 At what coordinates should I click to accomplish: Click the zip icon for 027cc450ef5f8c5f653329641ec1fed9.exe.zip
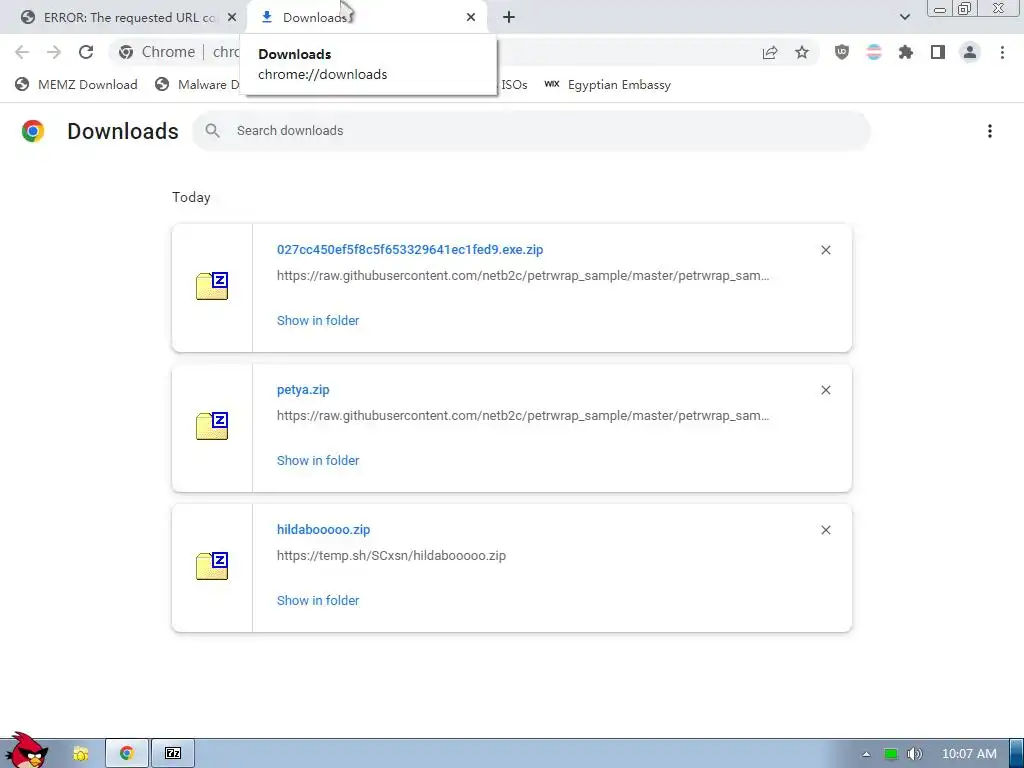tap(212, 286)
